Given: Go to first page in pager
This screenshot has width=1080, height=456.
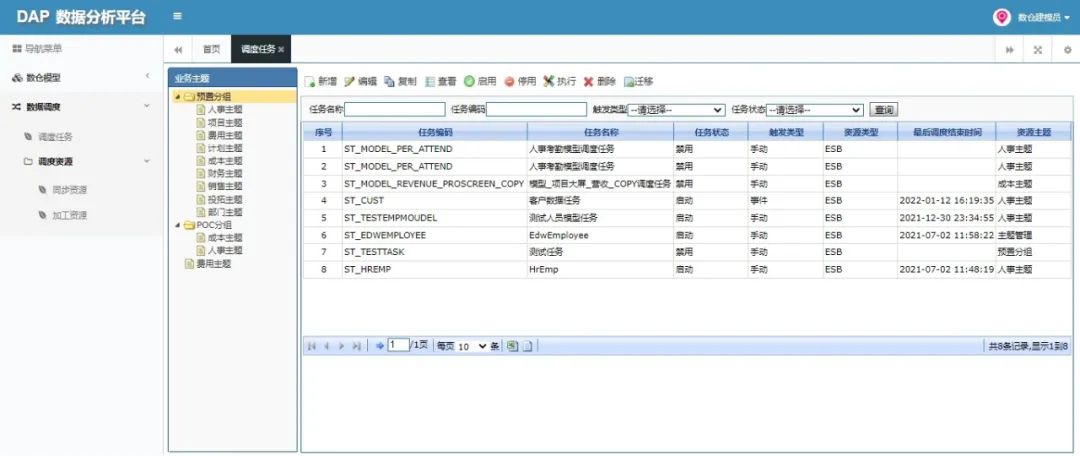Looking at the screenshot, I should point(312,346).
